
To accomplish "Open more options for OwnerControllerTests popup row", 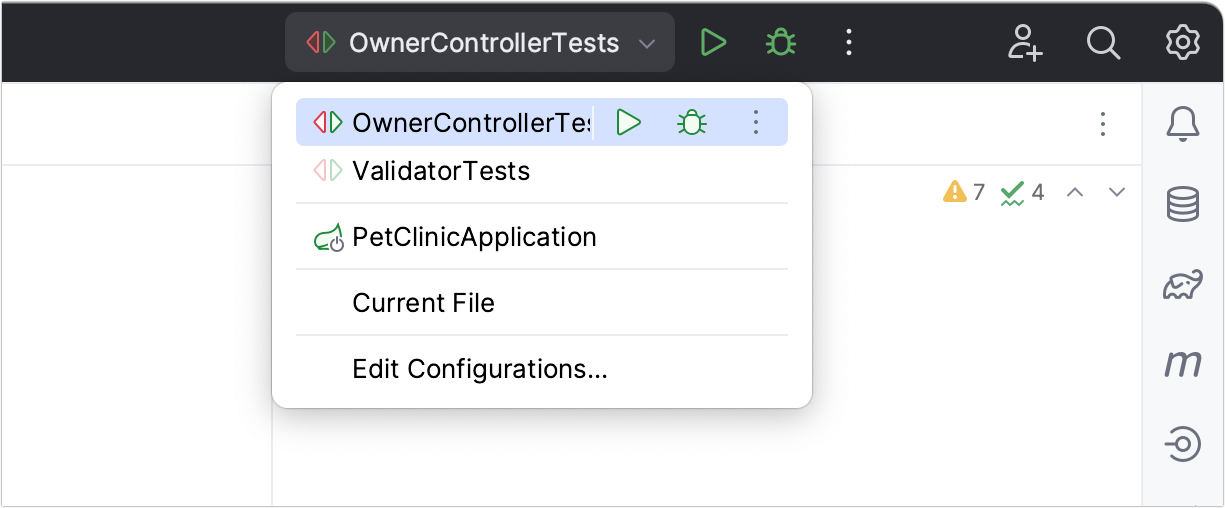I will (756, 122).
